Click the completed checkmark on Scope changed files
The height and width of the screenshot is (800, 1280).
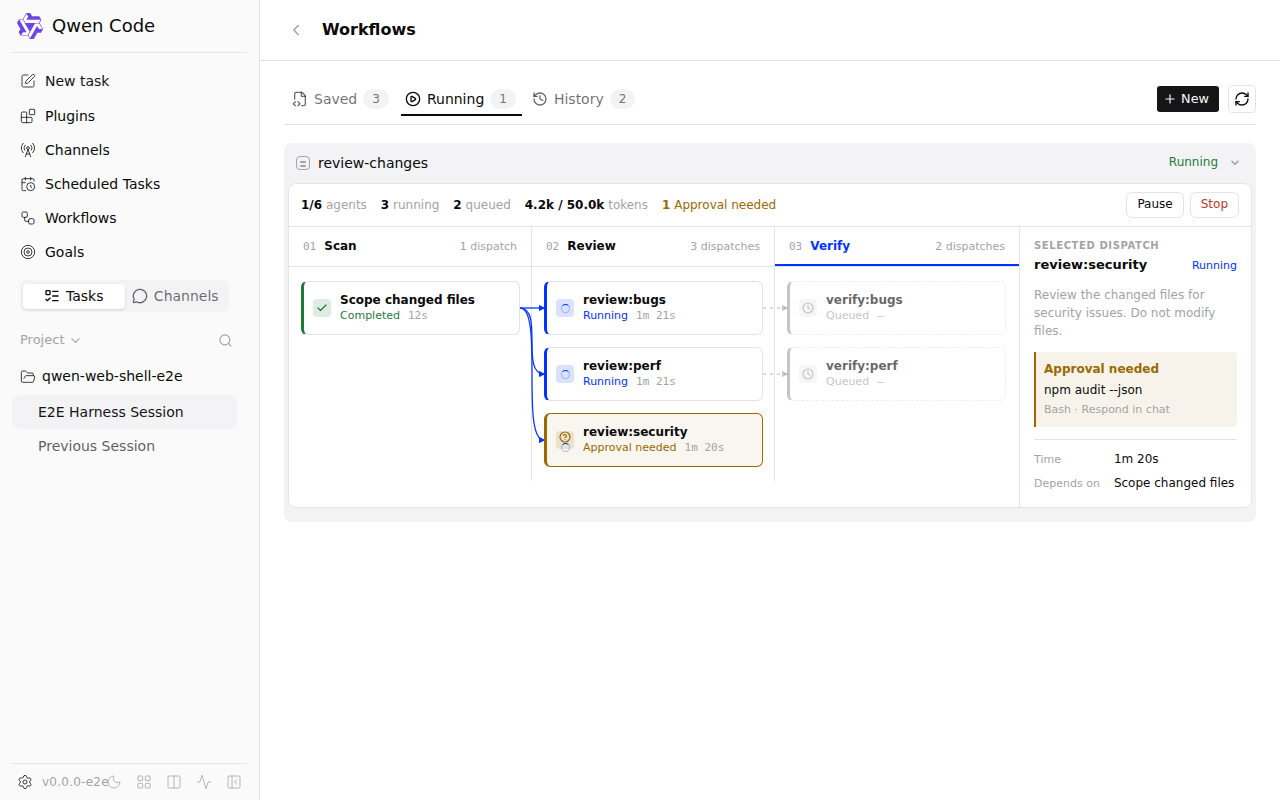click(322, 308)
